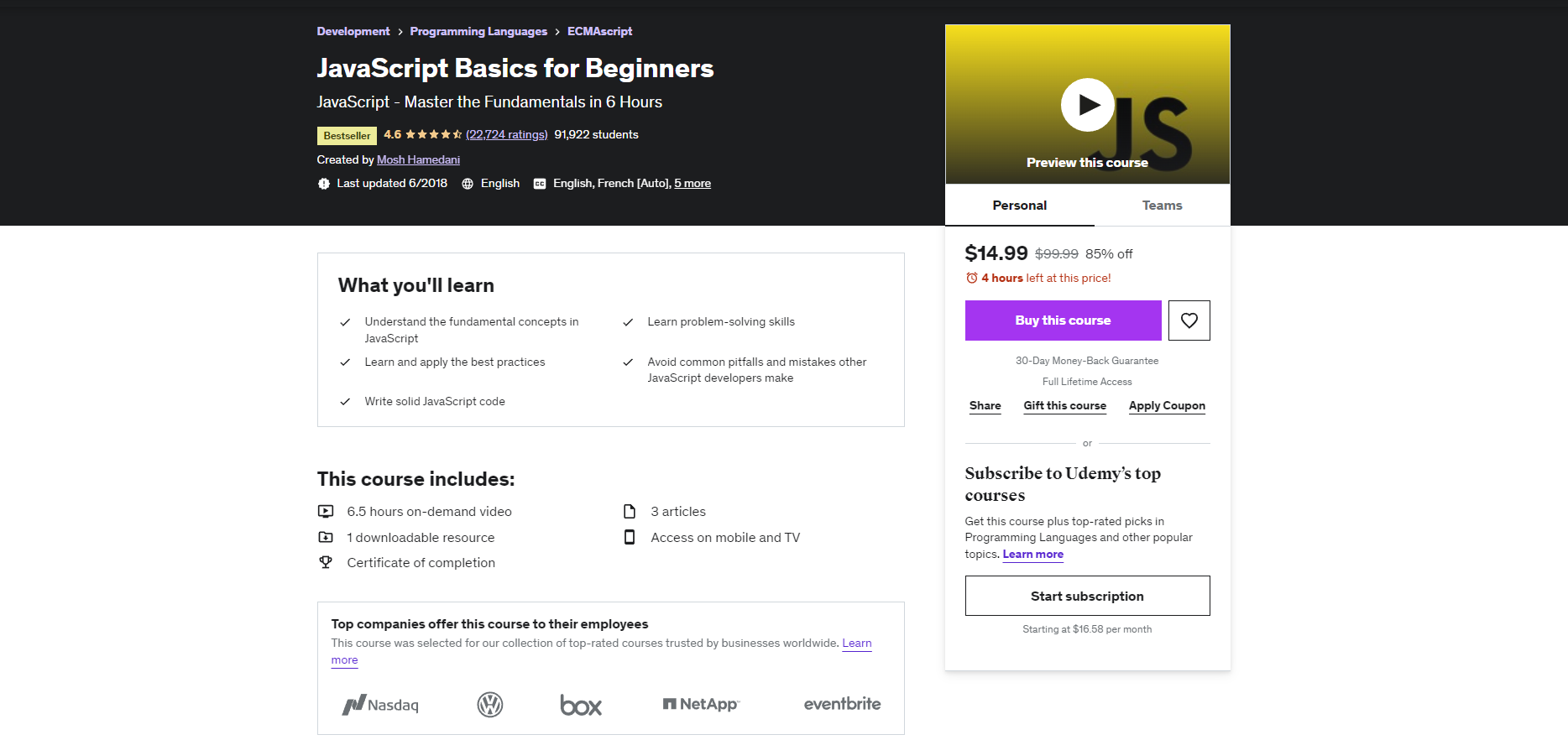The height and width of the screenshot is (740, 1568).
Task: Click the NetApp logo
Action: pyautogui.click(x=701, y=704)
